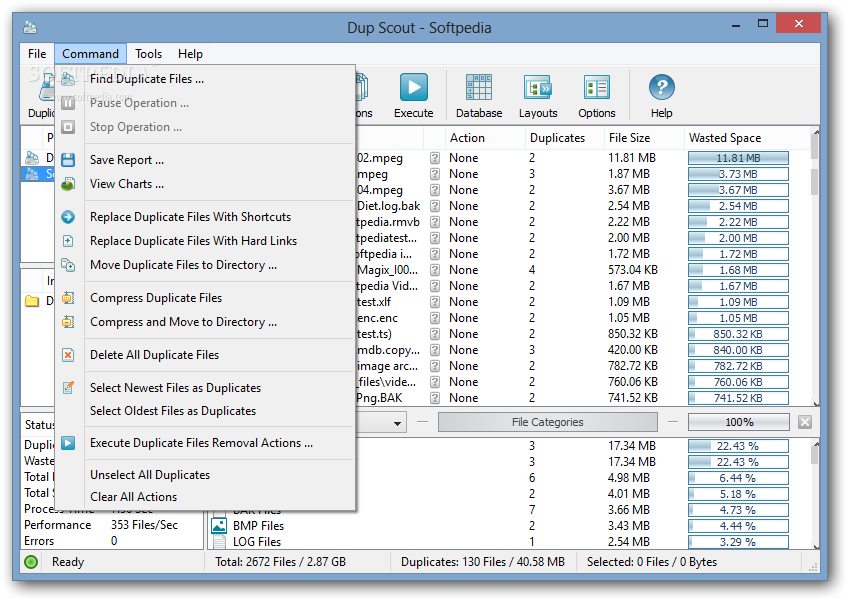Screen dimensions: 848x601
Task: Click the 353 Files/Sec performance value
Action: tap(144, 525)
